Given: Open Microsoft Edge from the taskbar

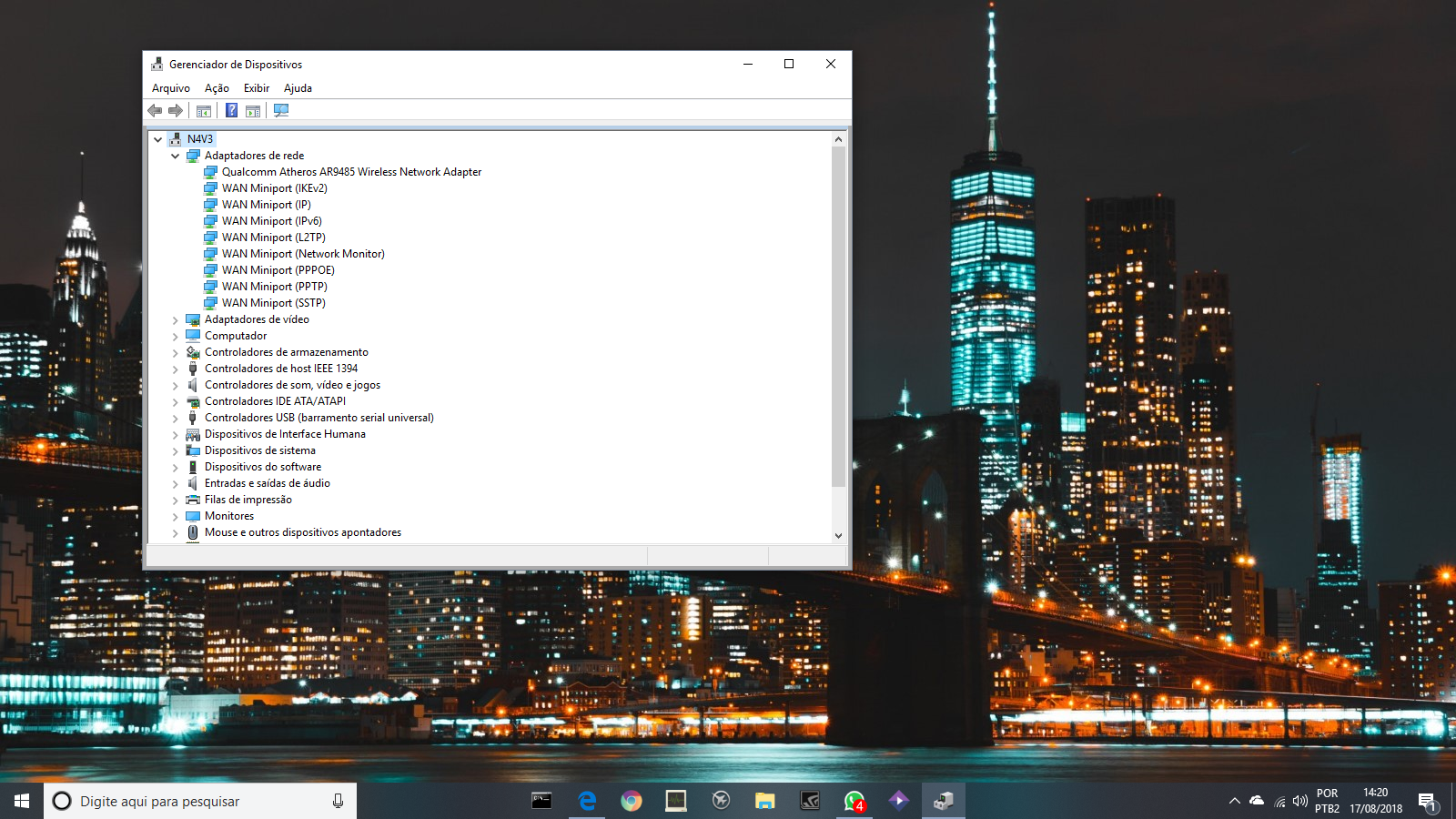Looking at the screenshot, I should click(x=587, y=801).
